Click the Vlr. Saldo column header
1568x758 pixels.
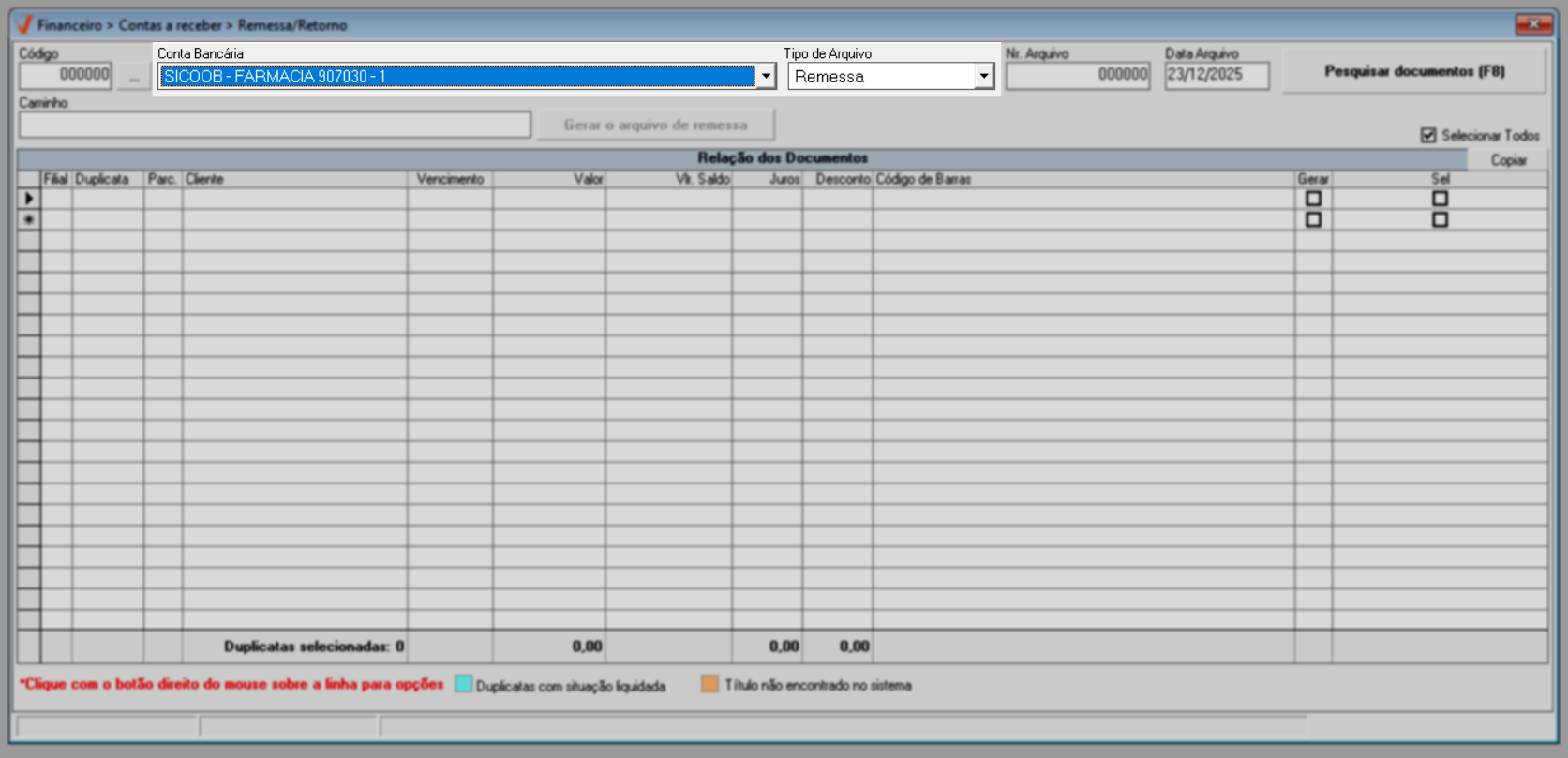669,179
